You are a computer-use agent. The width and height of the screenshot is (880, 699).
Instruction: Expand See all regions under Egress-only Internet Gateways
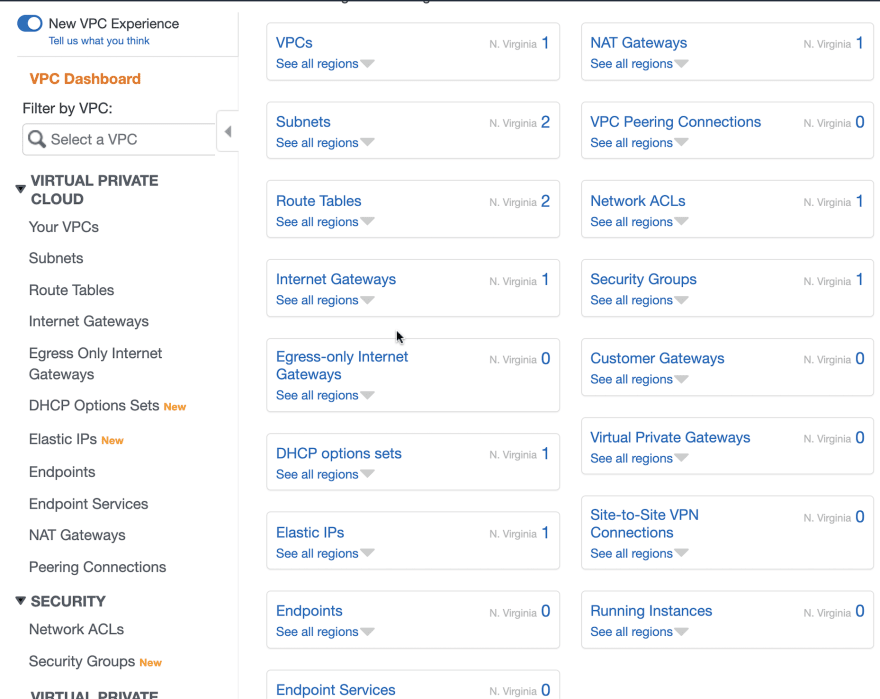tap(324, 395)
